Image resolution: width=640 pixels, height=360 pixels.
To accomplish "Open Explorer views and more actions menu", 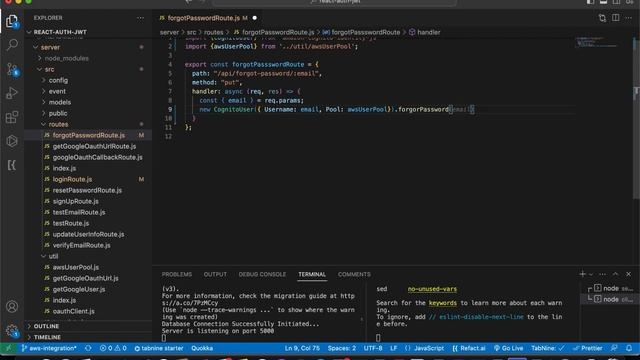I will [x=140, y=18].
